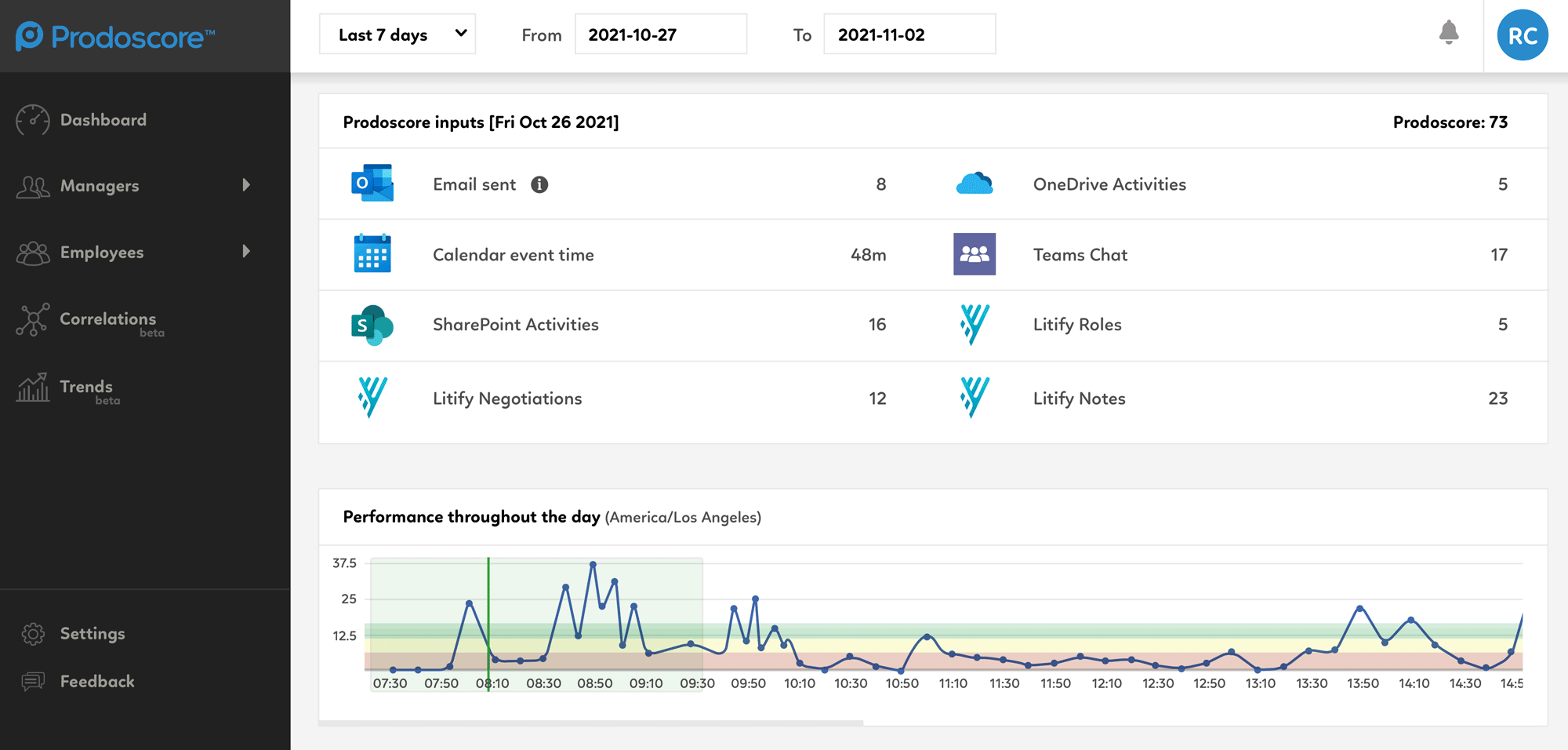
Task: Click the Settings gear icon
Action: pos(33,634)
